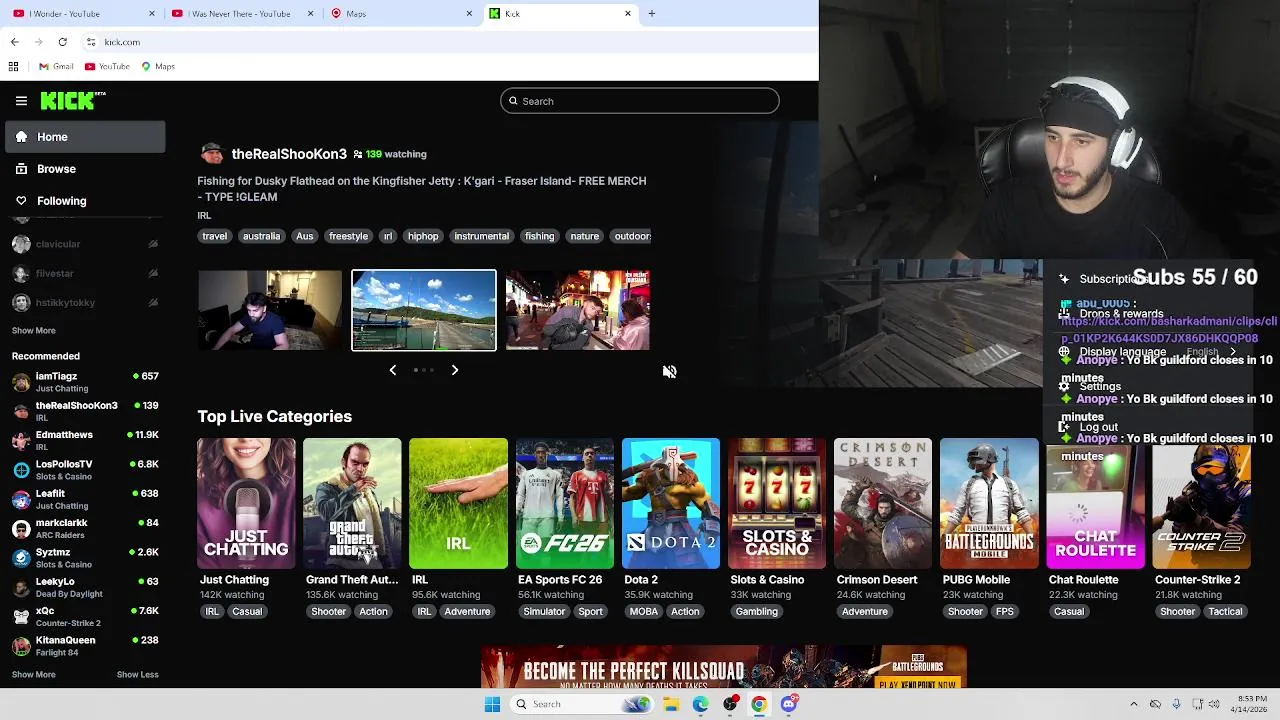
Task: Select the australia tag
Action: 261,236
